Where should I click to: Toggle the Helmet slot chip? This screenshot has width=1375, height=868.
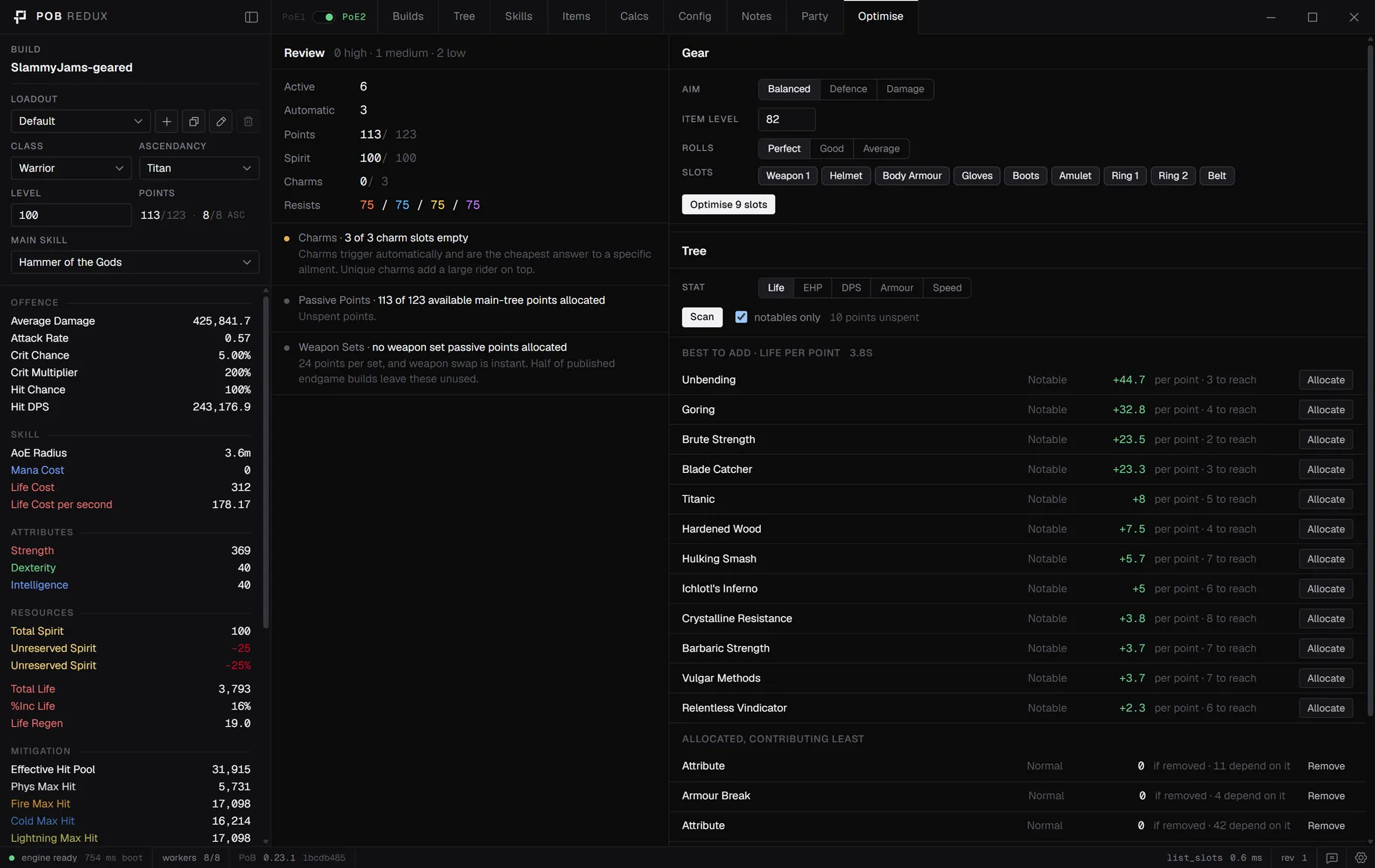845,176
